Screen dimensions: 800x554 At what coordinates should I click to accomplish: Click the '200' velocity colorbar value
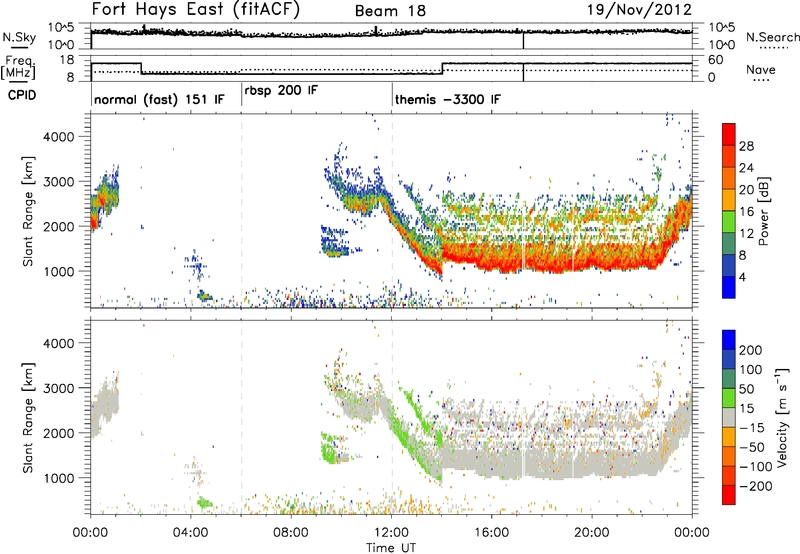click(751, 350)
